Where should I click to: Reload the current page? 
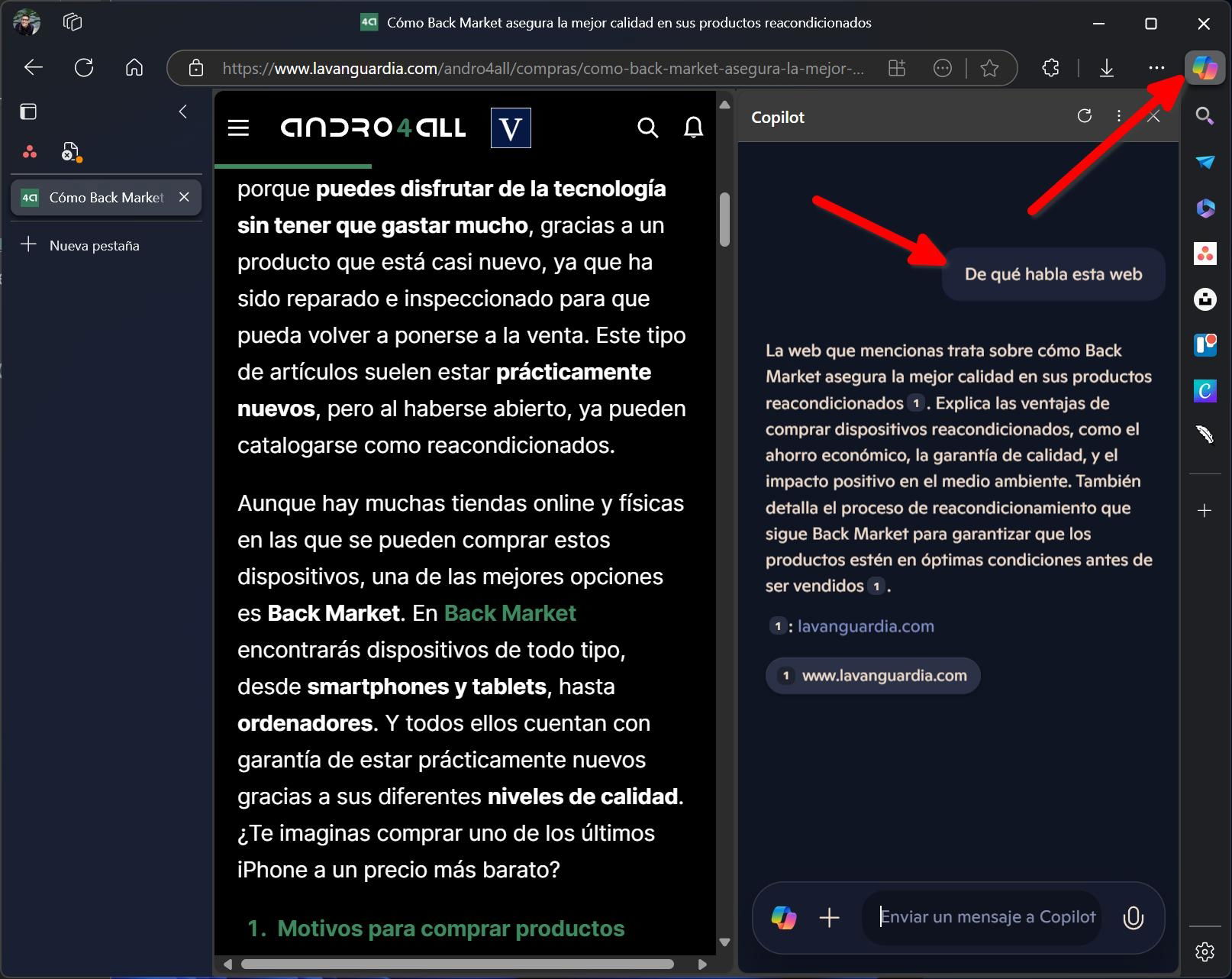click(84, 68)
